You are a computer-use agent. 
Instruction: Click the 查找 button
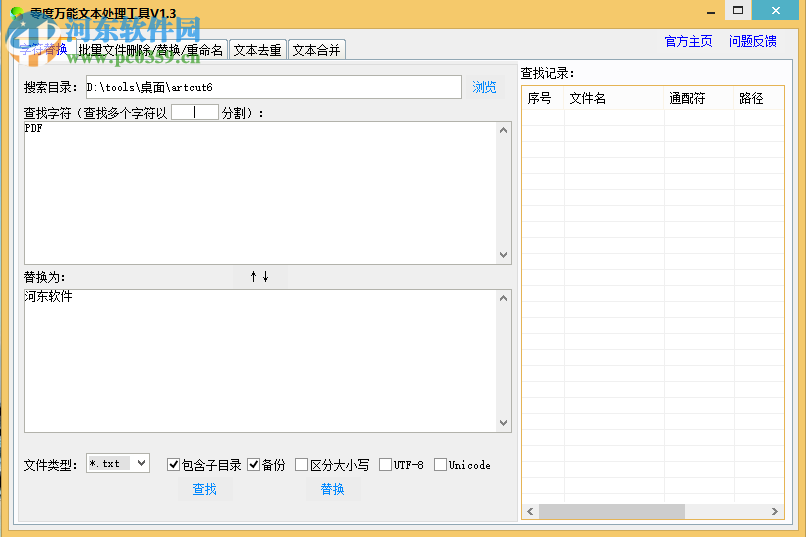(x=205, y=489)
